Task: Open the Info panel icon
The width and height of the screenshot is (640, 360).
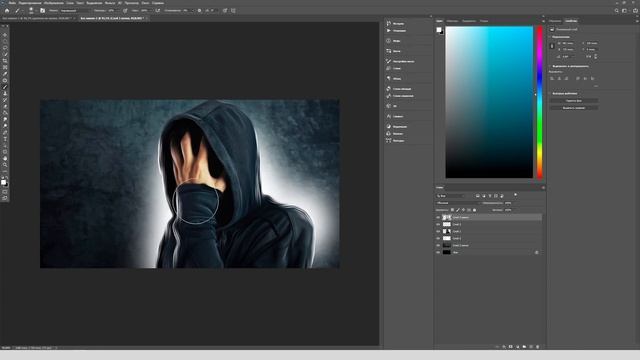Action: (x=389, y=41)
